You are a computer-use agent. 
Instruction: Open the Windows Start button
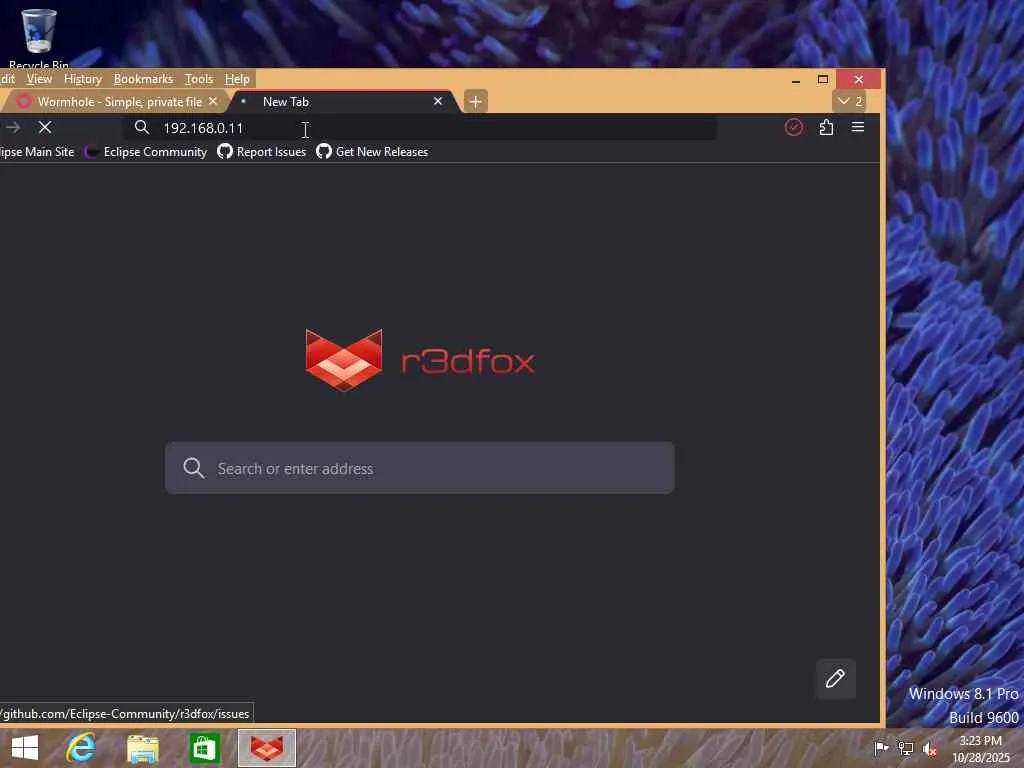click(25, 748)
